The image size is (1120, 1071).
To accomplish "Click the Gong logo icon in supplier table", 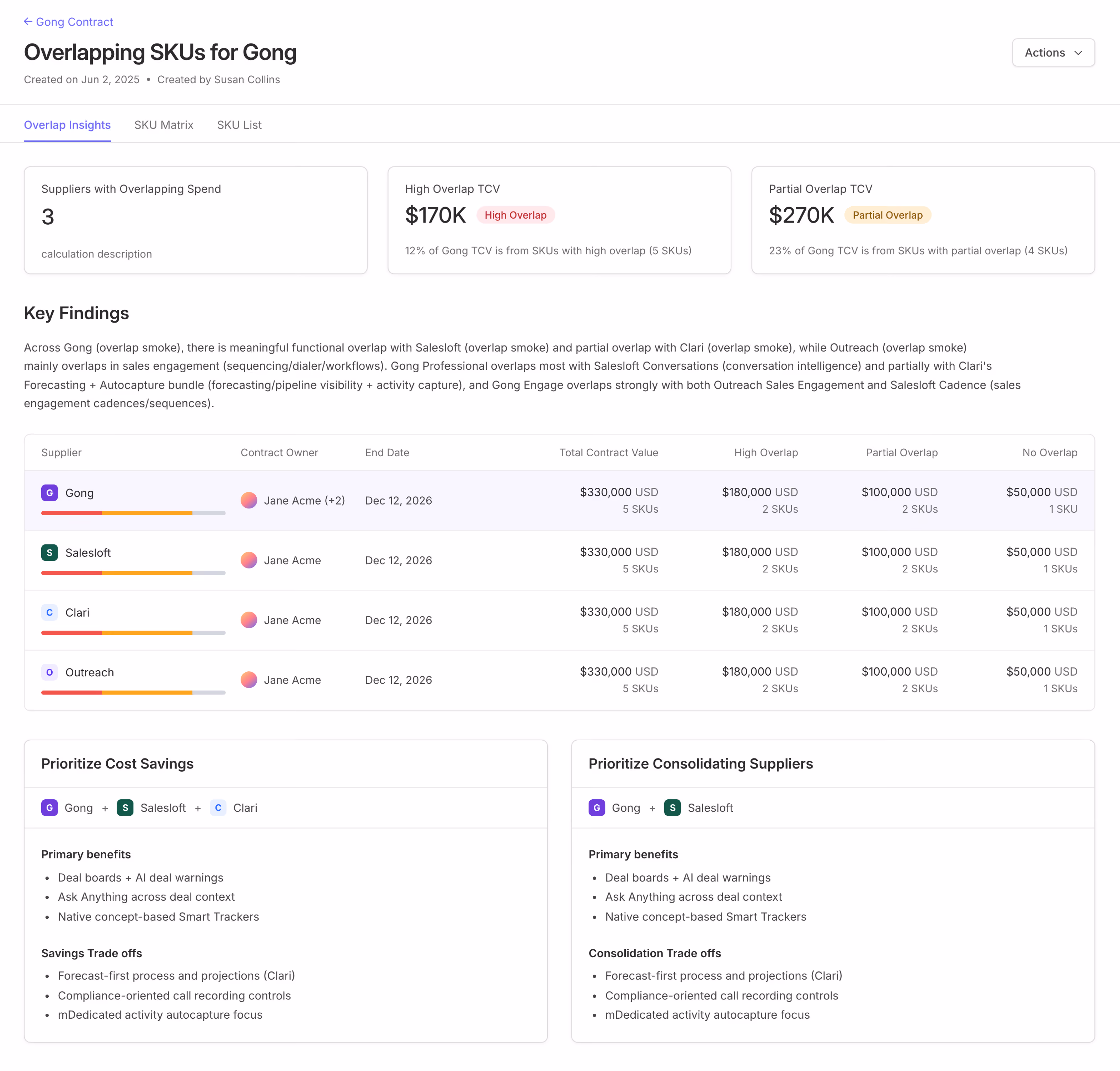I will 50,493.
